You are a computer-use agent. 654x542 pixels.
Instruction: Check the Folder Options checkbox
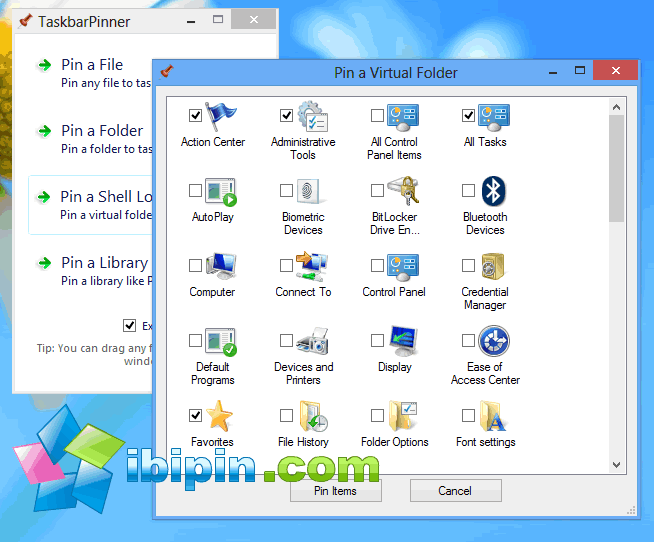(377, 416)
